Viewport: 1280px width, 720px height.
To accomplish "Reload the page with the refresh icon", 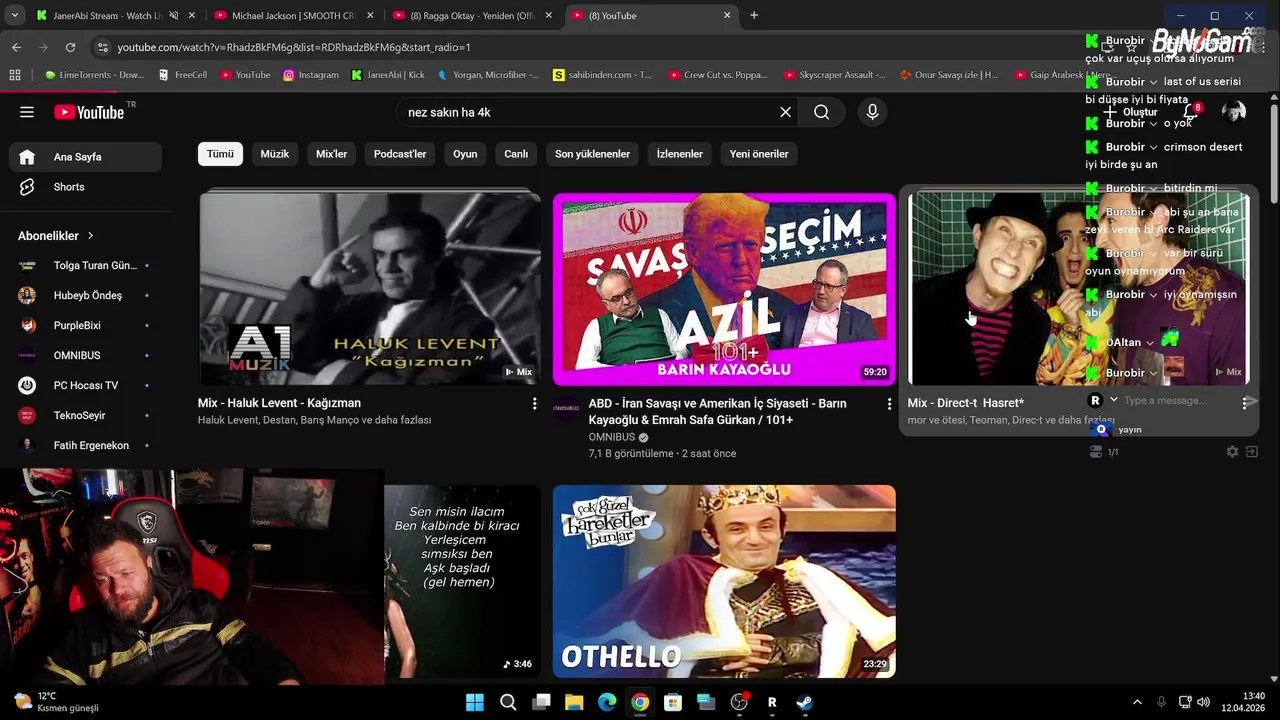I will tap(70, 47).
